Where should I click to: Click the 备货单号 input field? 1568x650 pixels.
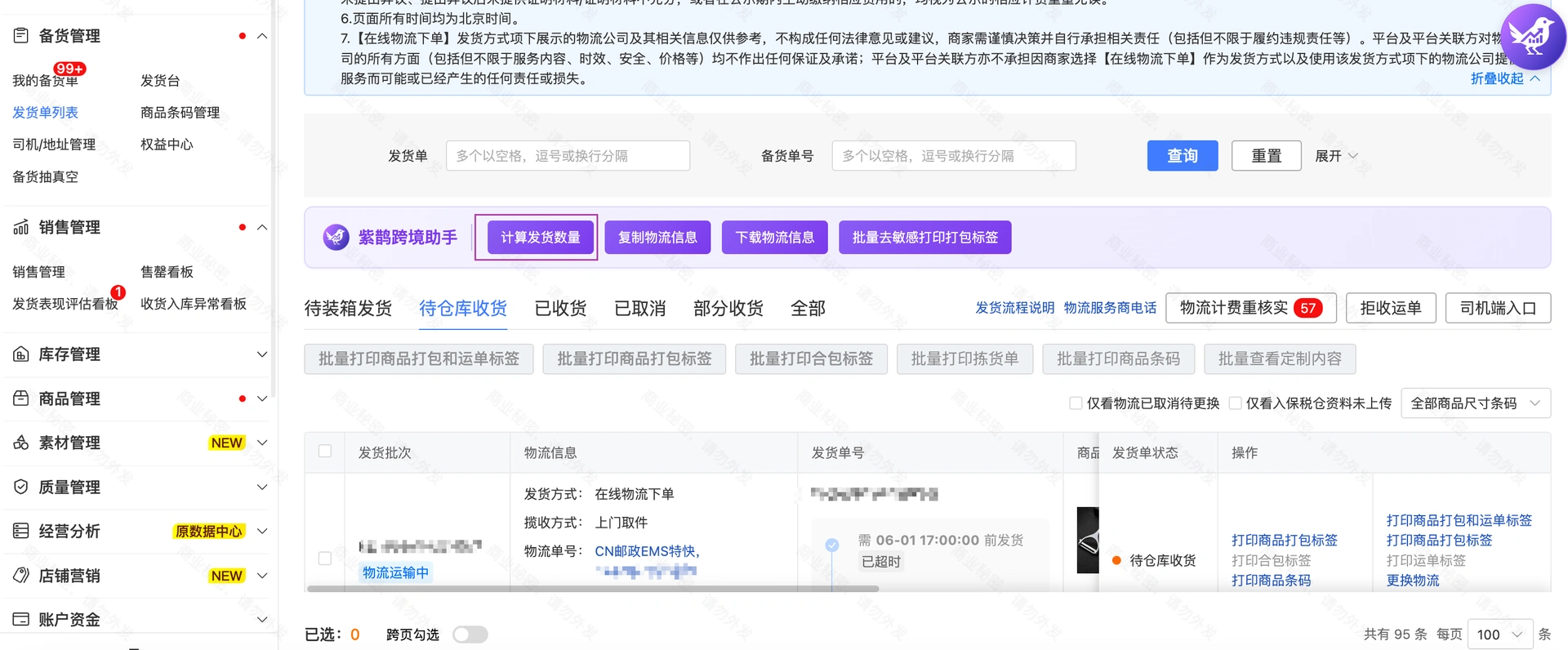[x=954, y=155]
